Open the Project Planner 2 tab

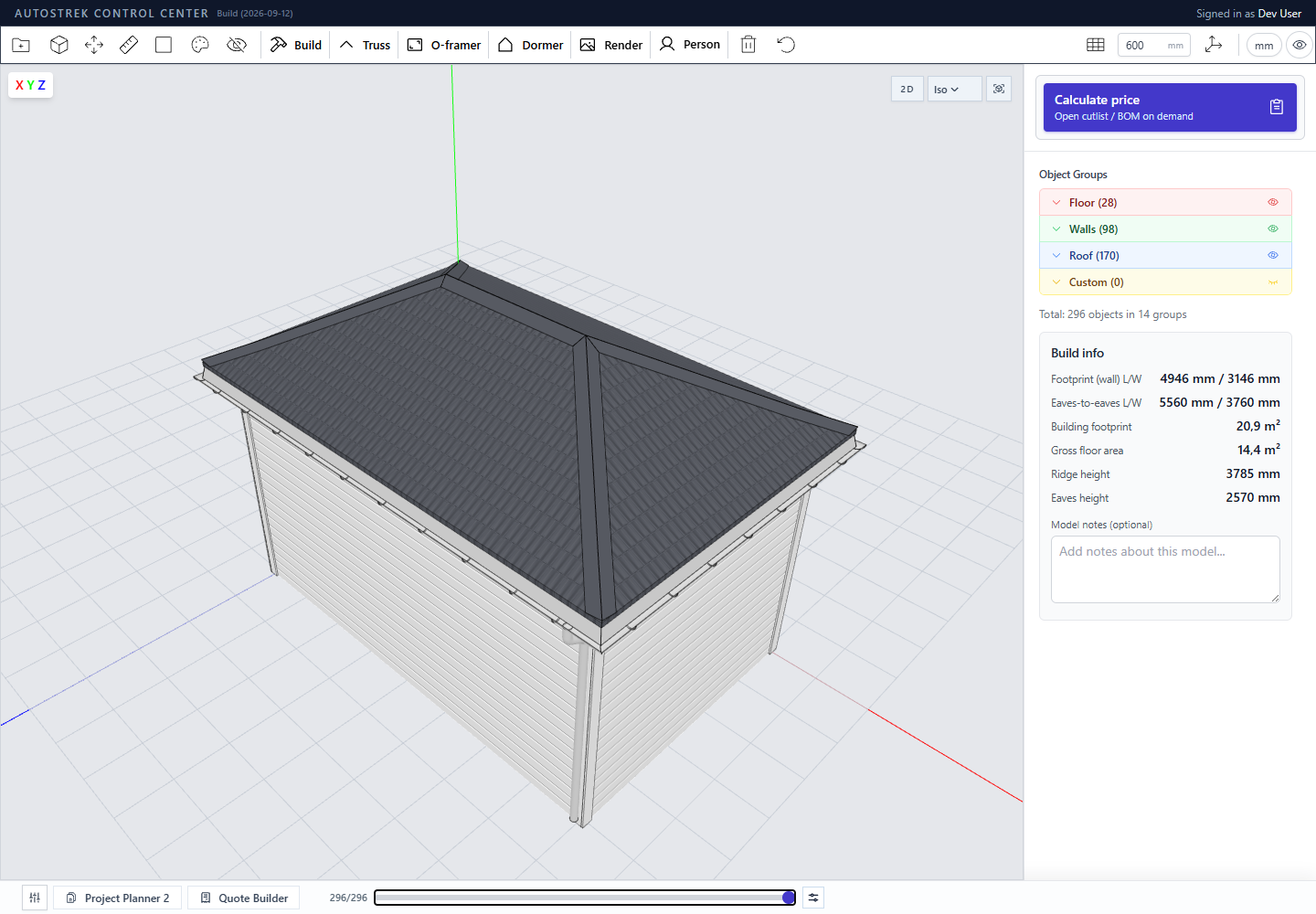pos(118,898)
